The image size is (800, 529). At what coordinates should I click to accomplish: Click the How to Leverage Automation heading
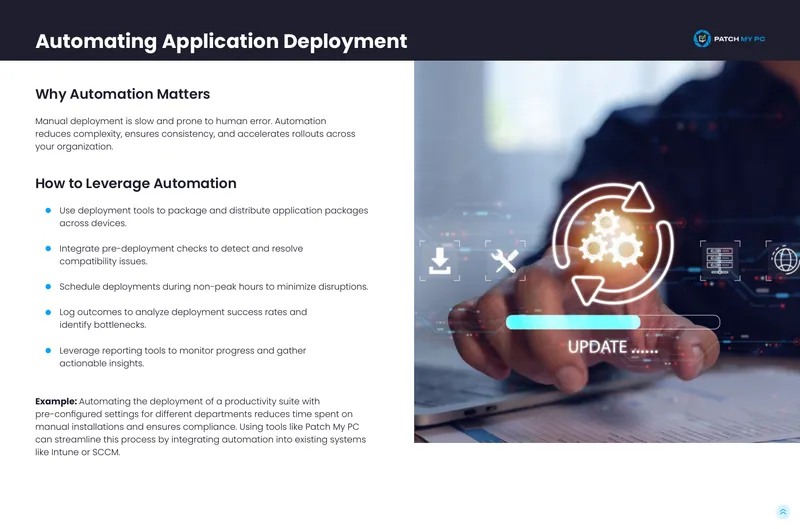(x=136, y=184)
